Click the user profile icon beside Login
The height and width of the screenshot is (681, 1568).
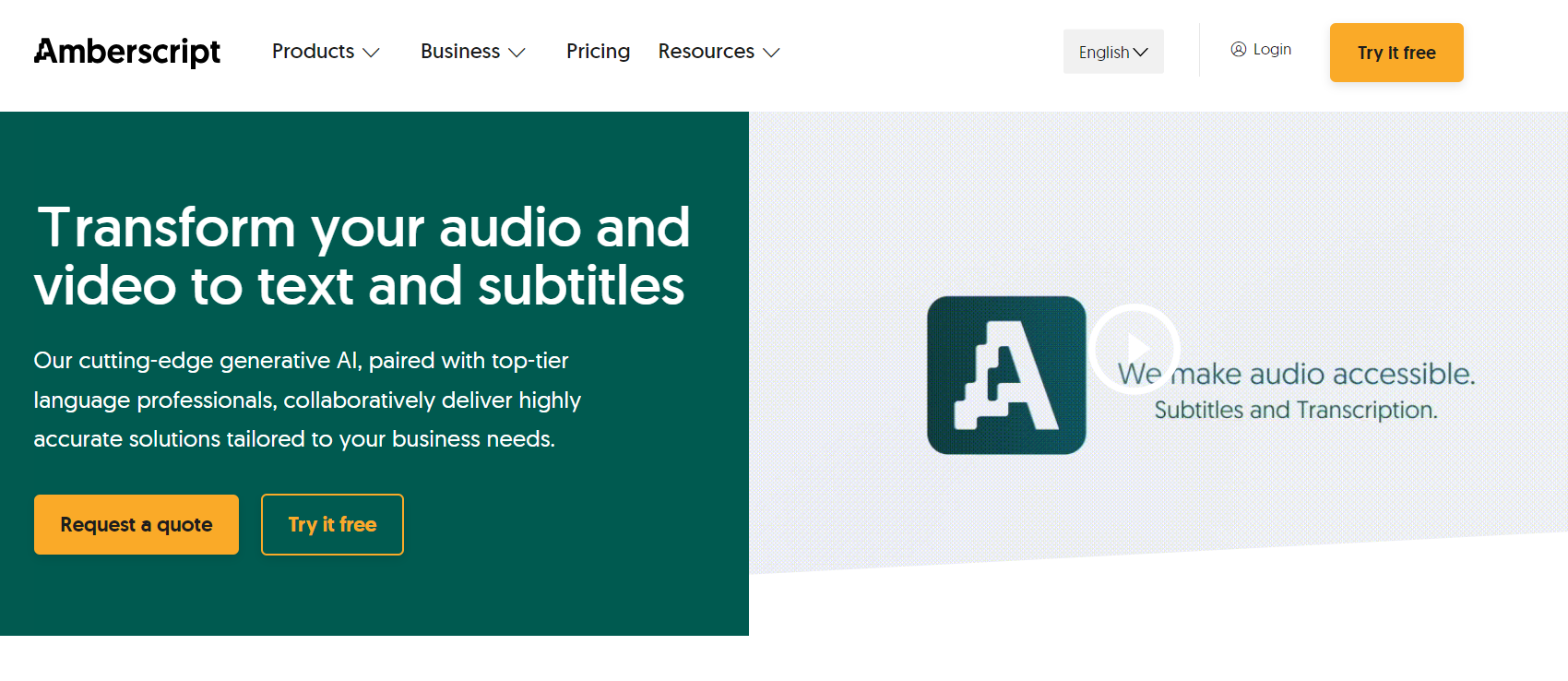tap(1239, 49)
